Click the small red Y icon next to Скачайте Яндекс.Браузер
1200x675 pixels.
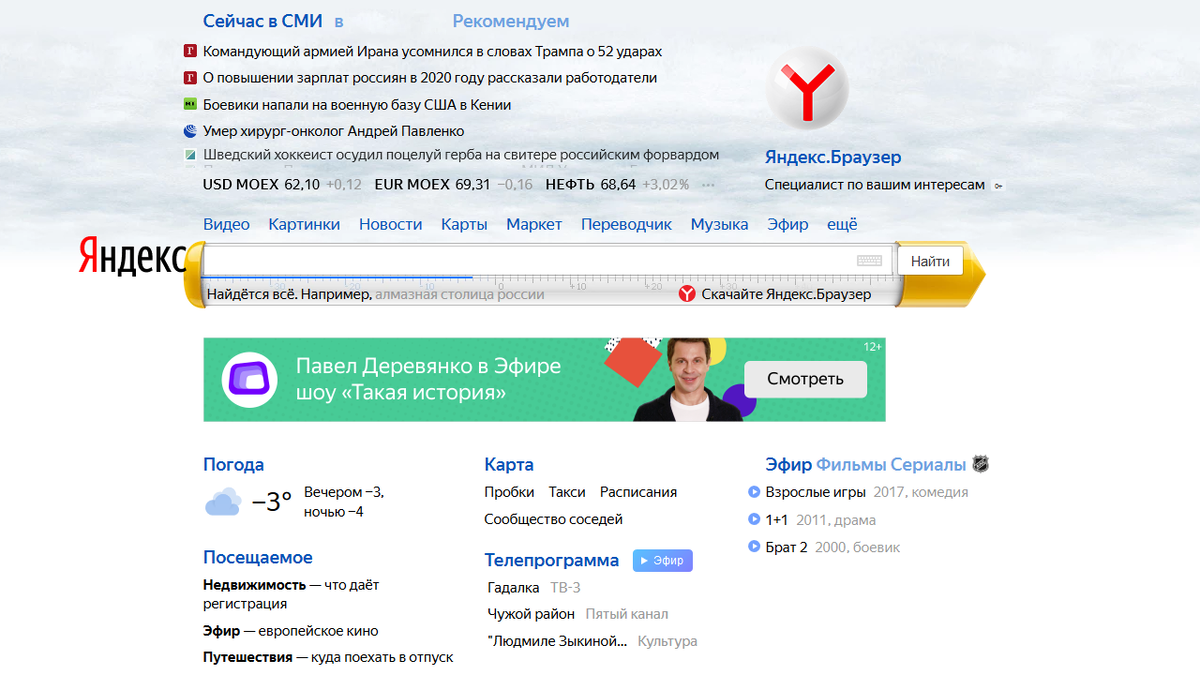click(x=687, y=294)
